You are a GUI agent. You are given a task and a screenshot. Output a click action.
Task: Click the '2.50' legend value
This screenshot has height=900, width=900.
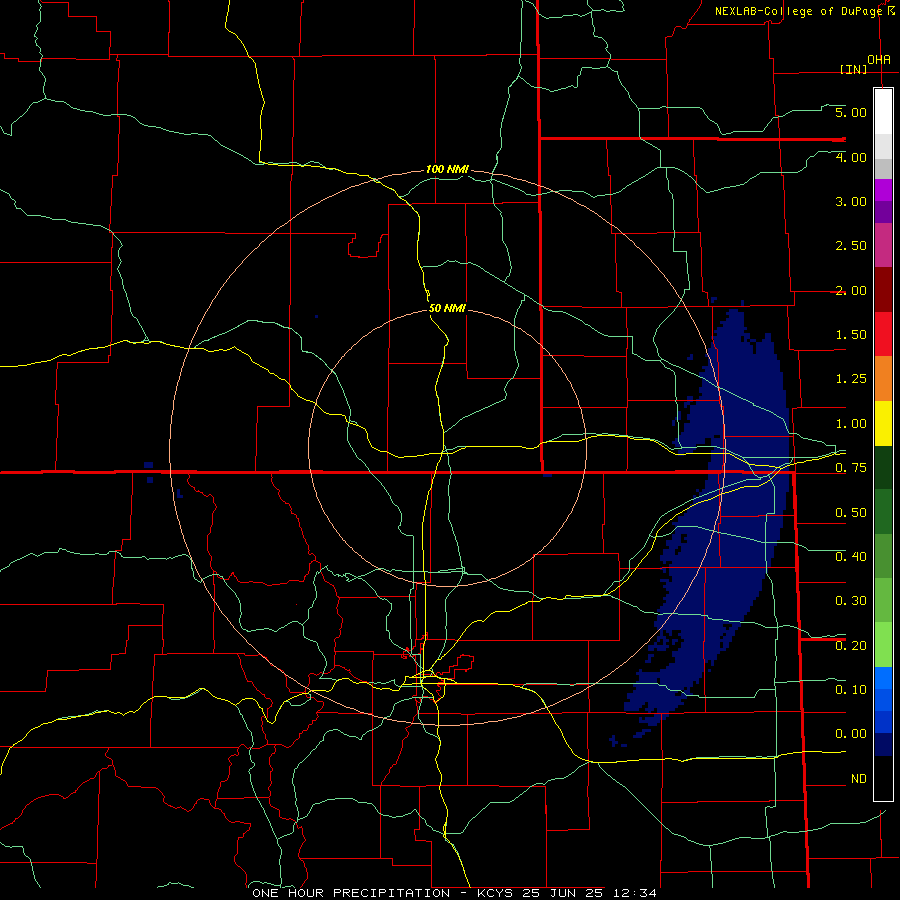click(x=851, y=246)
